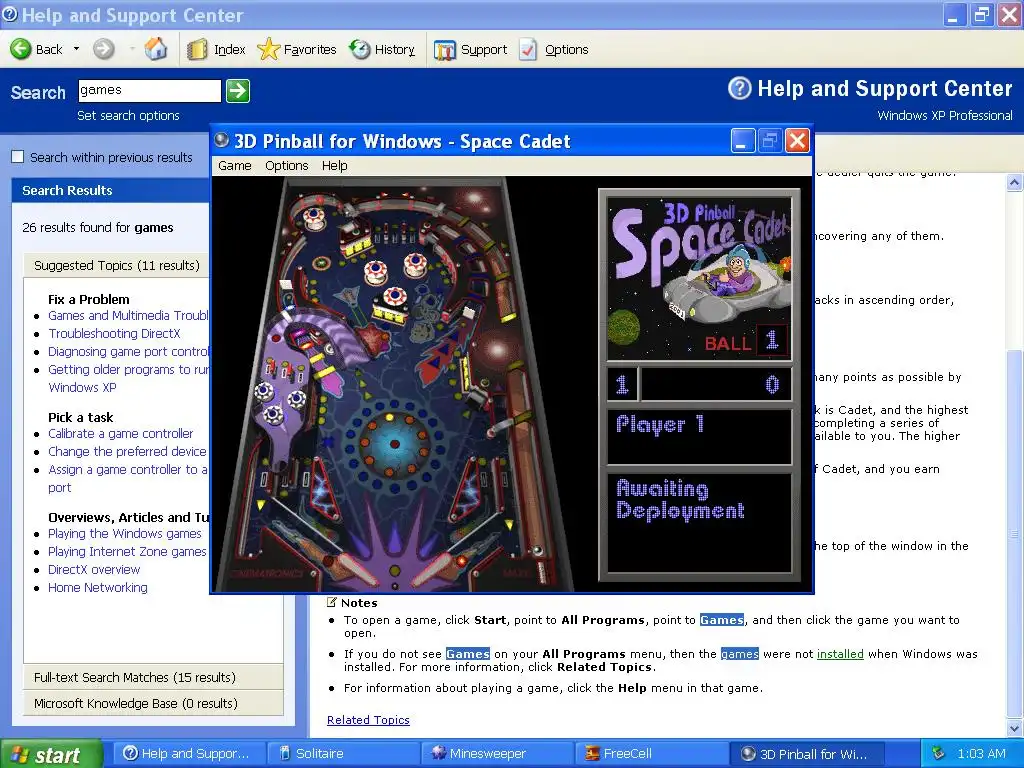
Task: Expand Suggested Topics (11 results) section
Action: click(116, 266)
